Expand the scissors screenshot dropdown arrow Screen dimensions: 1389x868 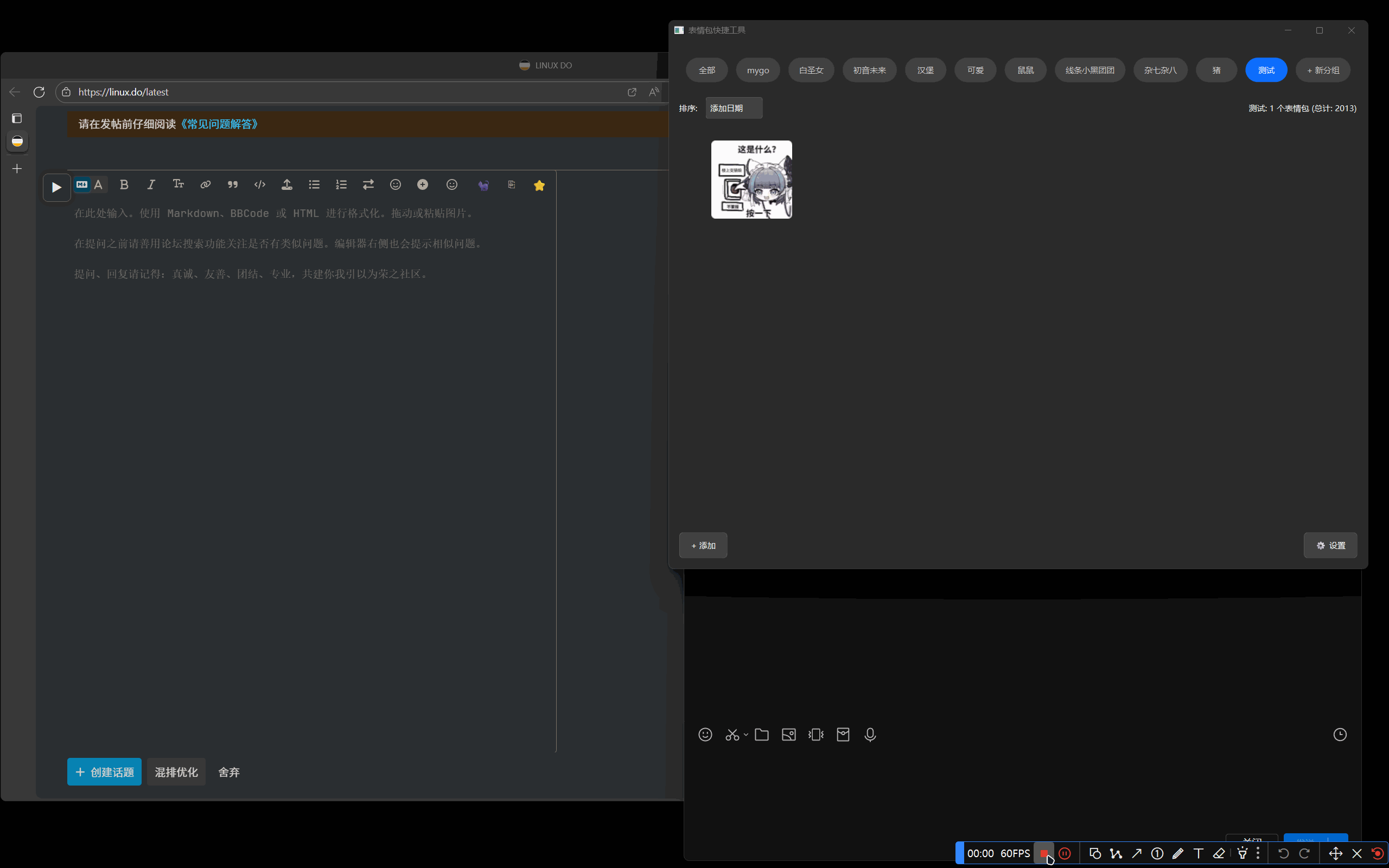(x=746, y=735)
